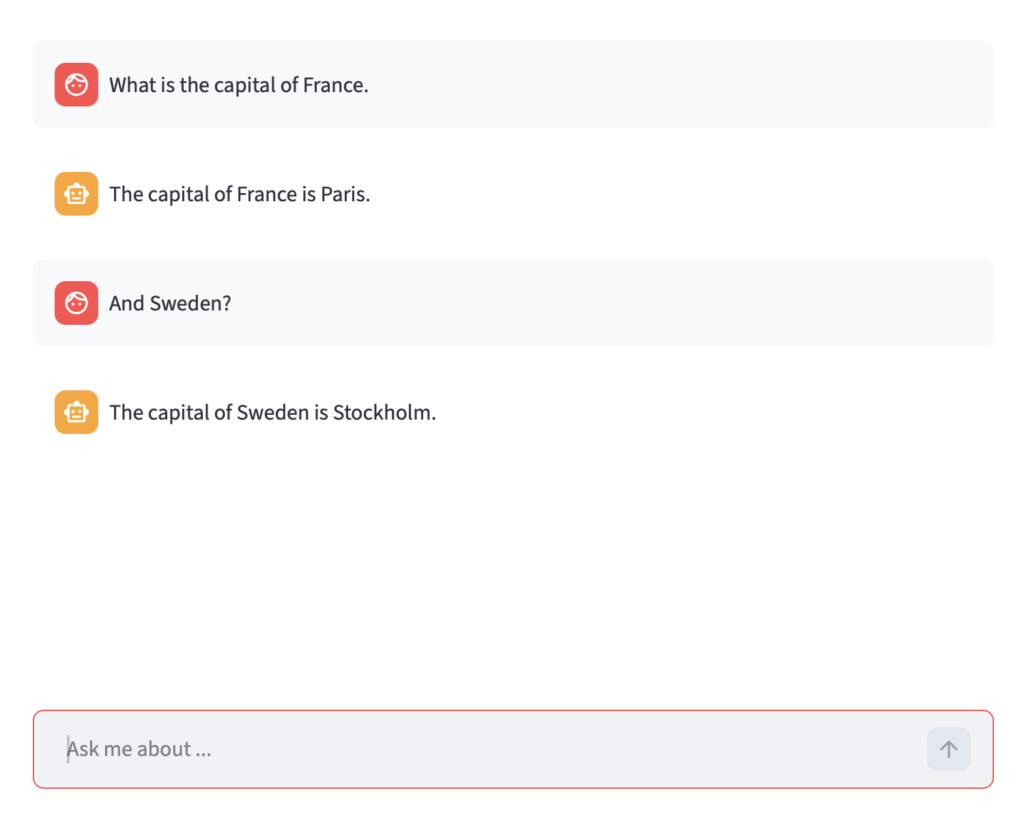Viewport: 1024px width, 827px height.
Task: Click user avatar beside 'And Sweden?'
Action: point(76,302)
